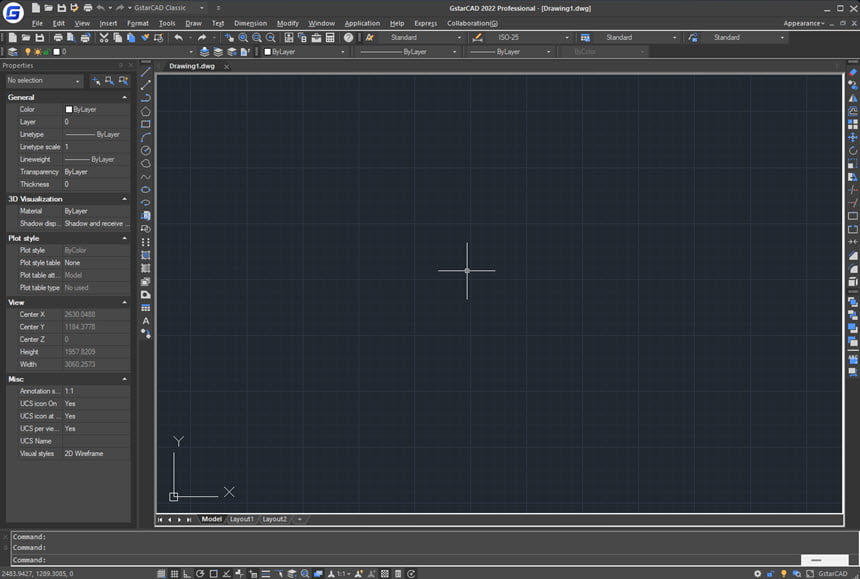Select the Drawing1.dwg document tab

click(192, 66)
